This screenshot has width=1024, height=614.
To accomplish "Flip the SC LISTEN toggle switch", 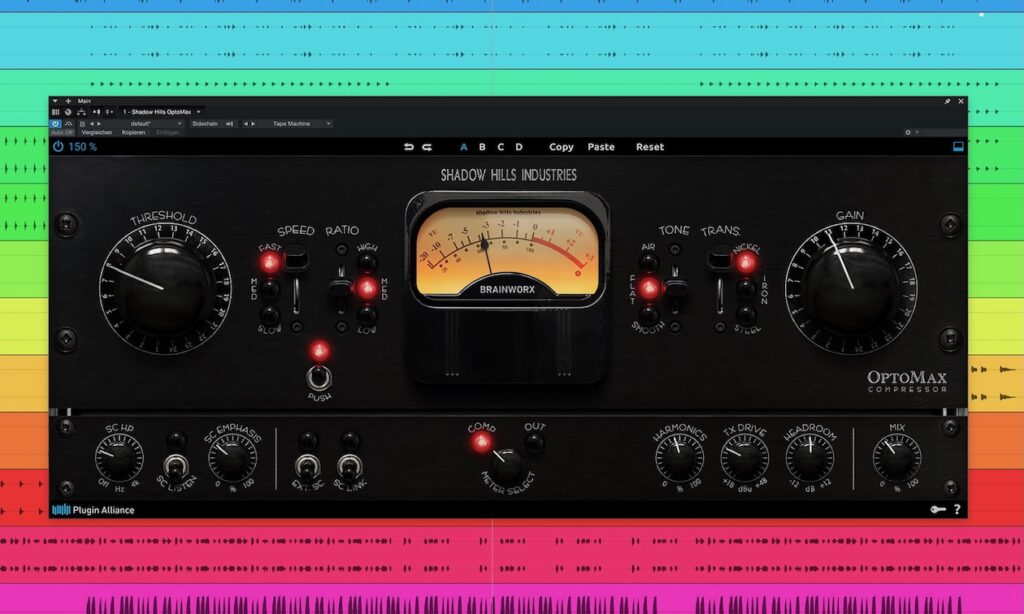I will (175, 466).
